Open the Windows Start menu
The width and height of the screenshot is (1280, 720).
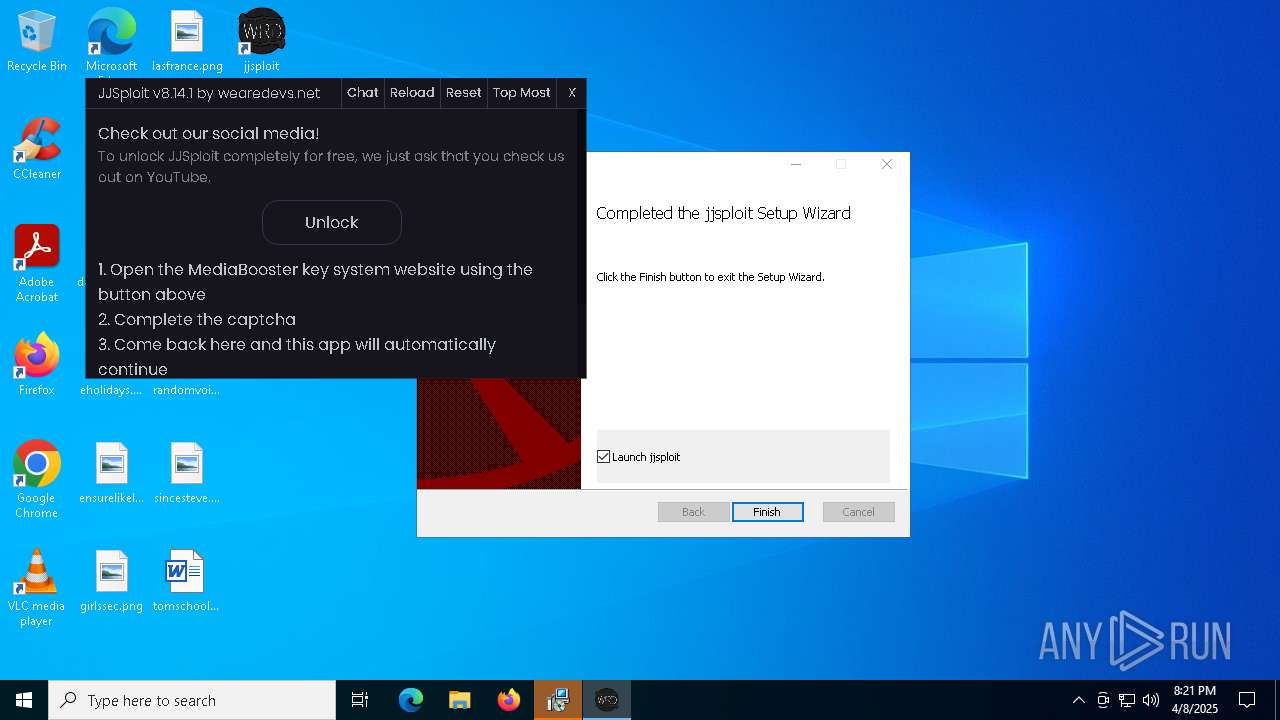click(x=24, y=700)
